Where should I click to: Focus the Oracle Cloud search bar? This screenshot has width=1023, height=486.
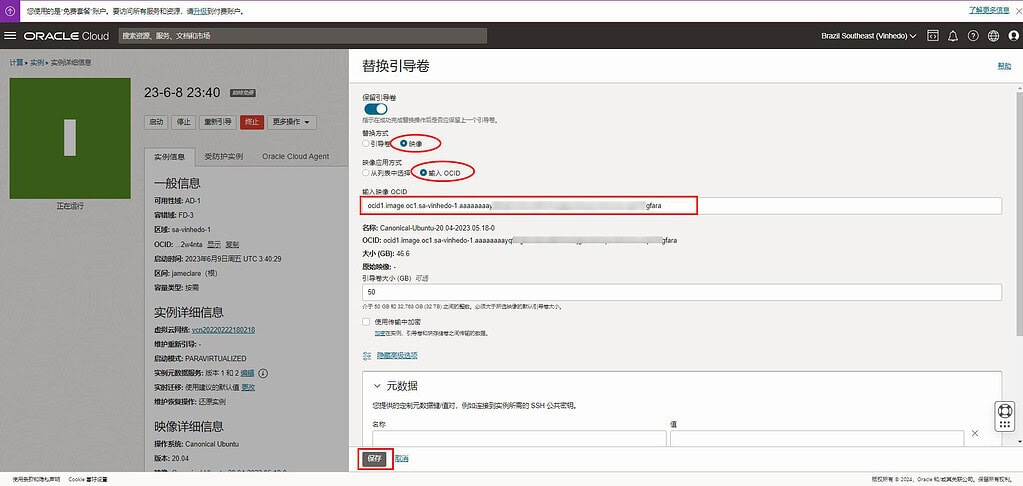[302, 36]
